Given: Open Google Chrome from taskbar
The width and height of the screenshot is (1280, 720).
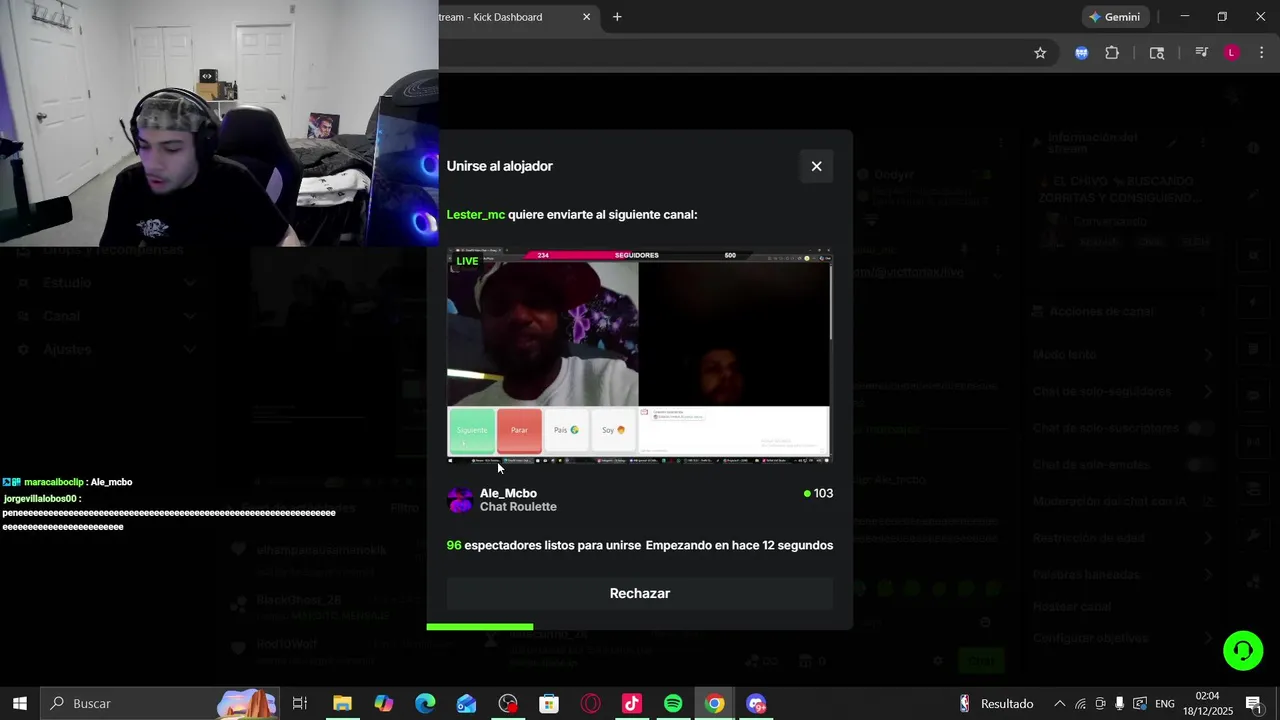Looking at the screenshot, I should coord(714,704).
